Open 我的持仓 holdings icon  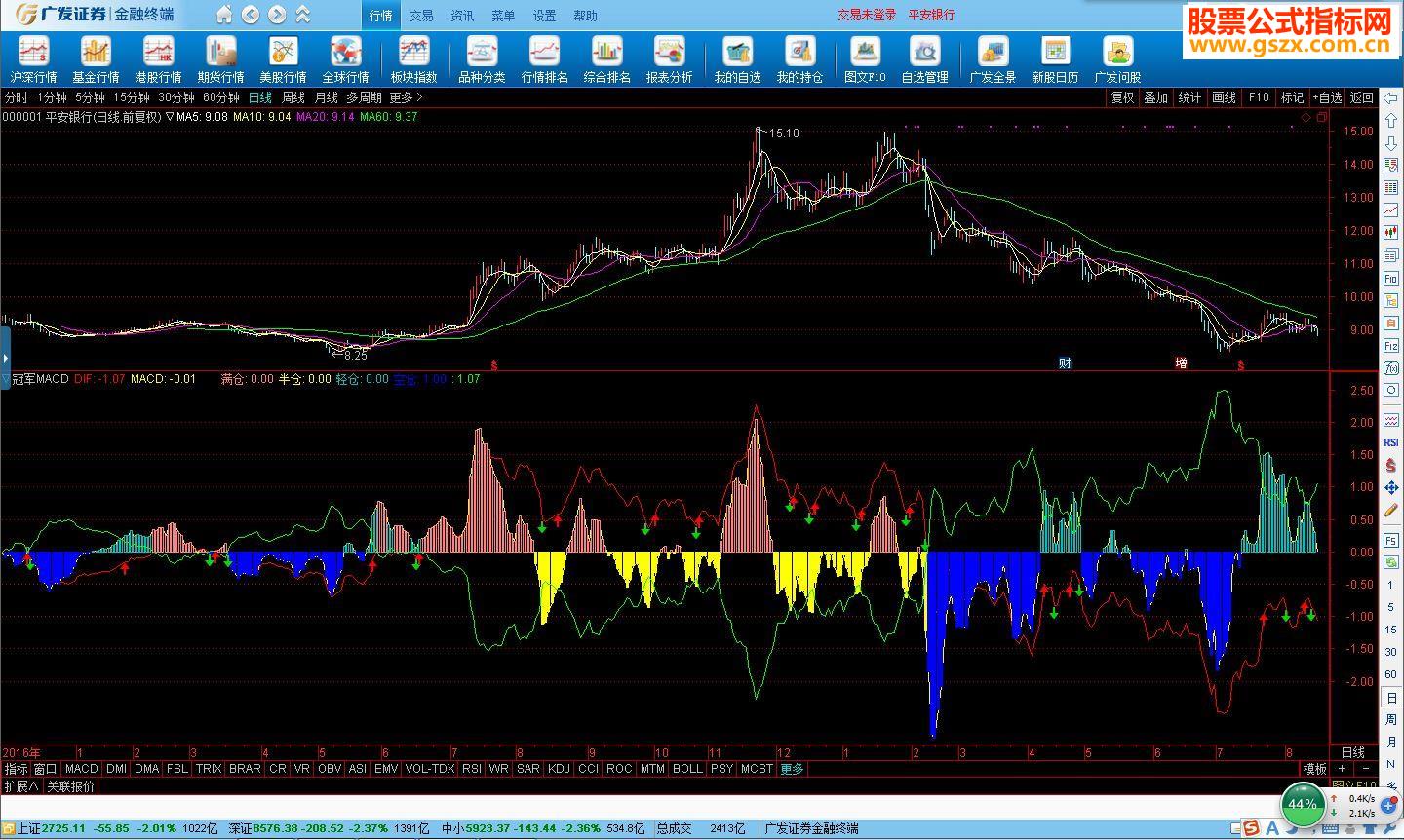coord(799,59)
